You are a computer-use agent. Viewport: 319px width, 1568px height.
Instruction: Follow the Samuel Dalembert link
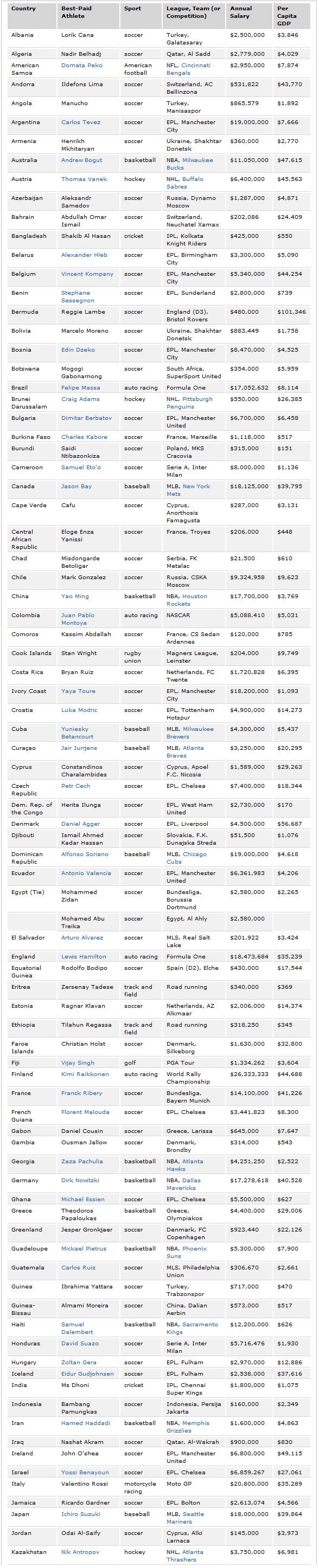(x=77, y=1327)
